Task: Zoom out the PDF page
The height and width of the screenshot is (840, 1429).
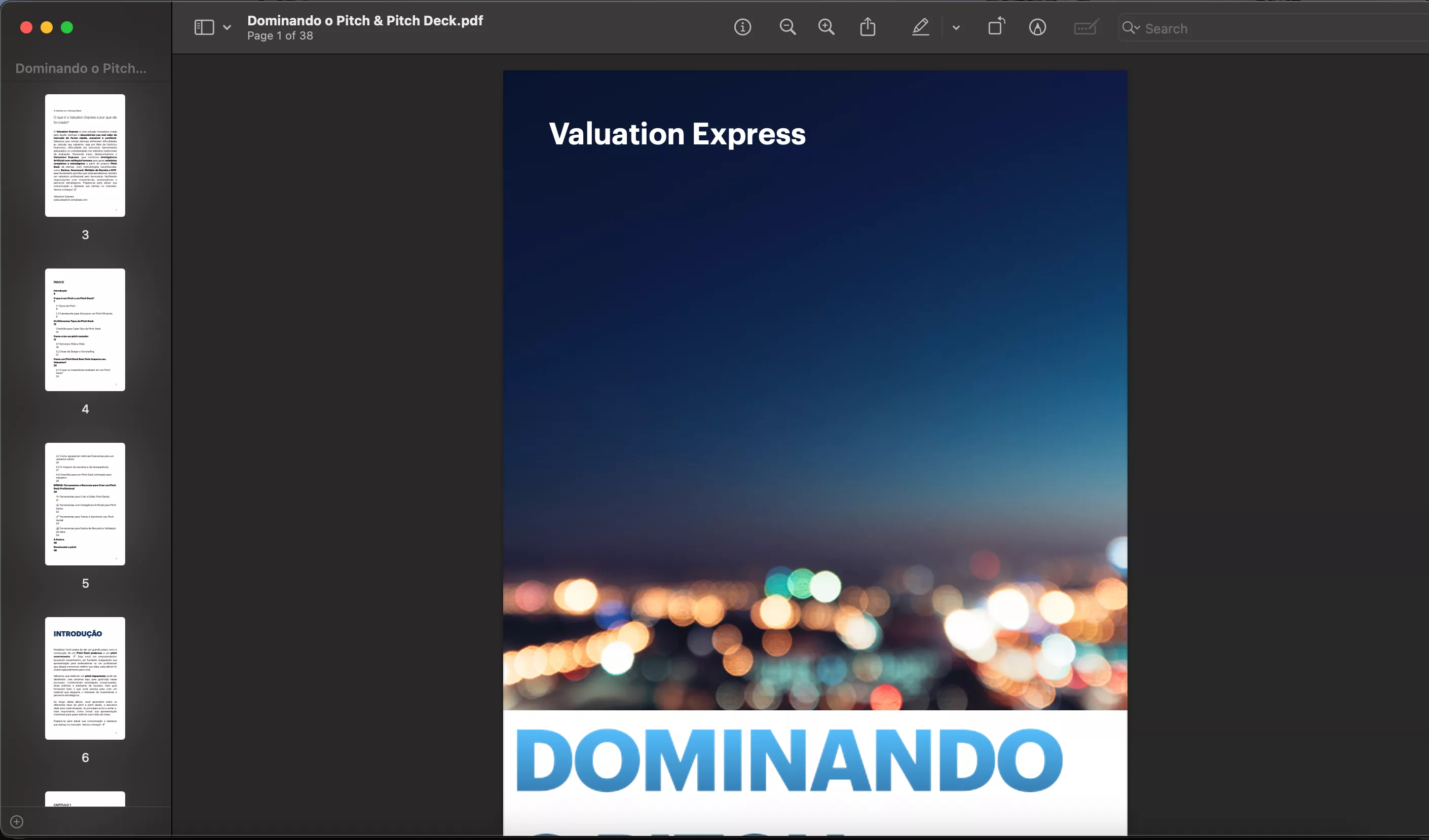Action: 787,27
